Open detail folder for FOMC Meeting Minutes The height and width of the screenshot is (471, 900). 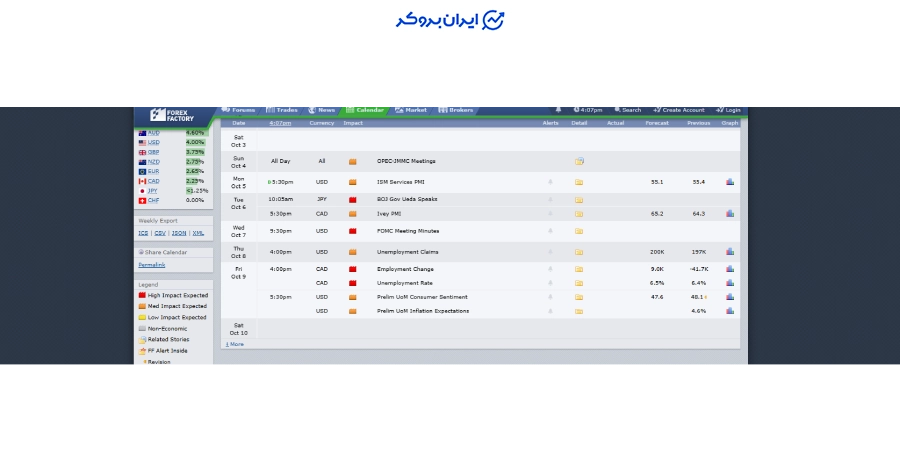point(579,231)
